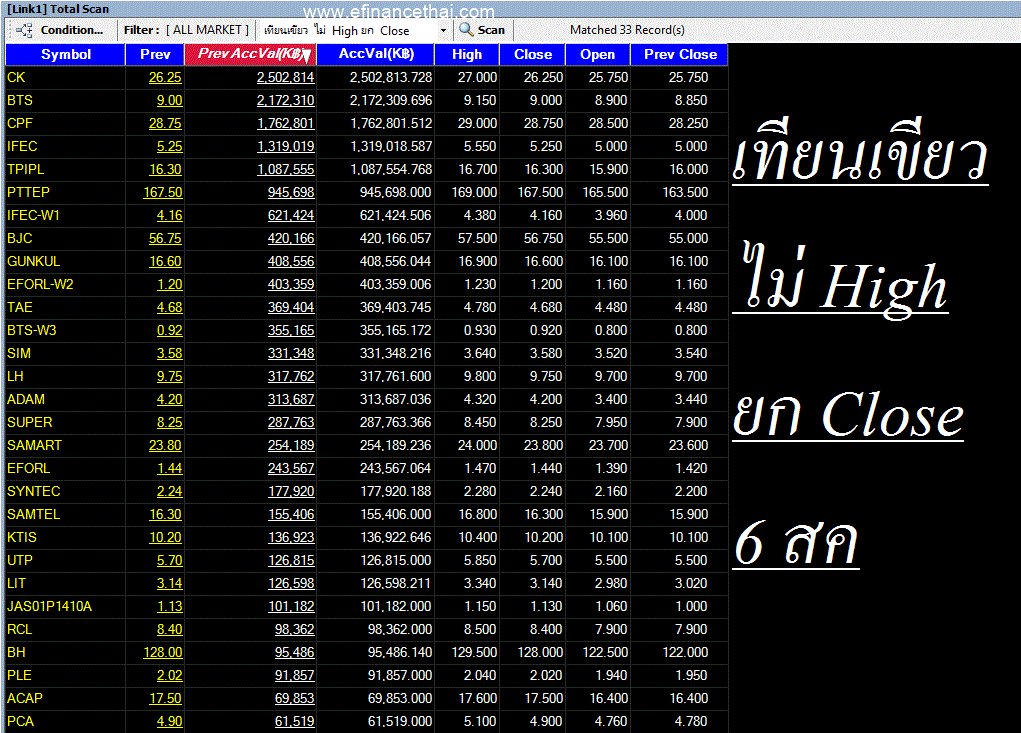1021x733 pixels.
Task: Select the TAE symbol
Action: (20, 307)
